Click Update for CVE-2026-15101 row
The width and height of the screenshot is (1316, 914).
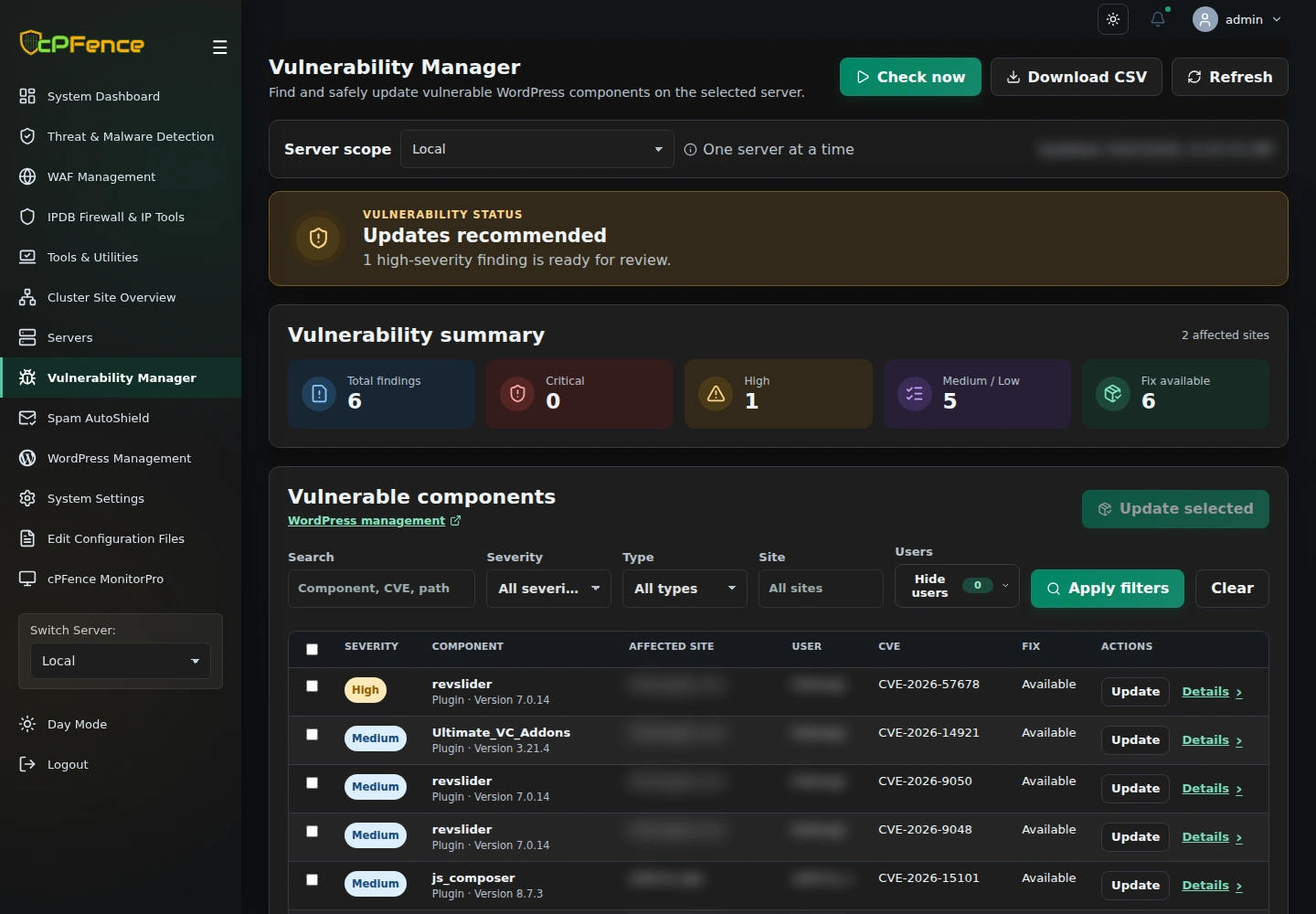(x=1135, y=886)
